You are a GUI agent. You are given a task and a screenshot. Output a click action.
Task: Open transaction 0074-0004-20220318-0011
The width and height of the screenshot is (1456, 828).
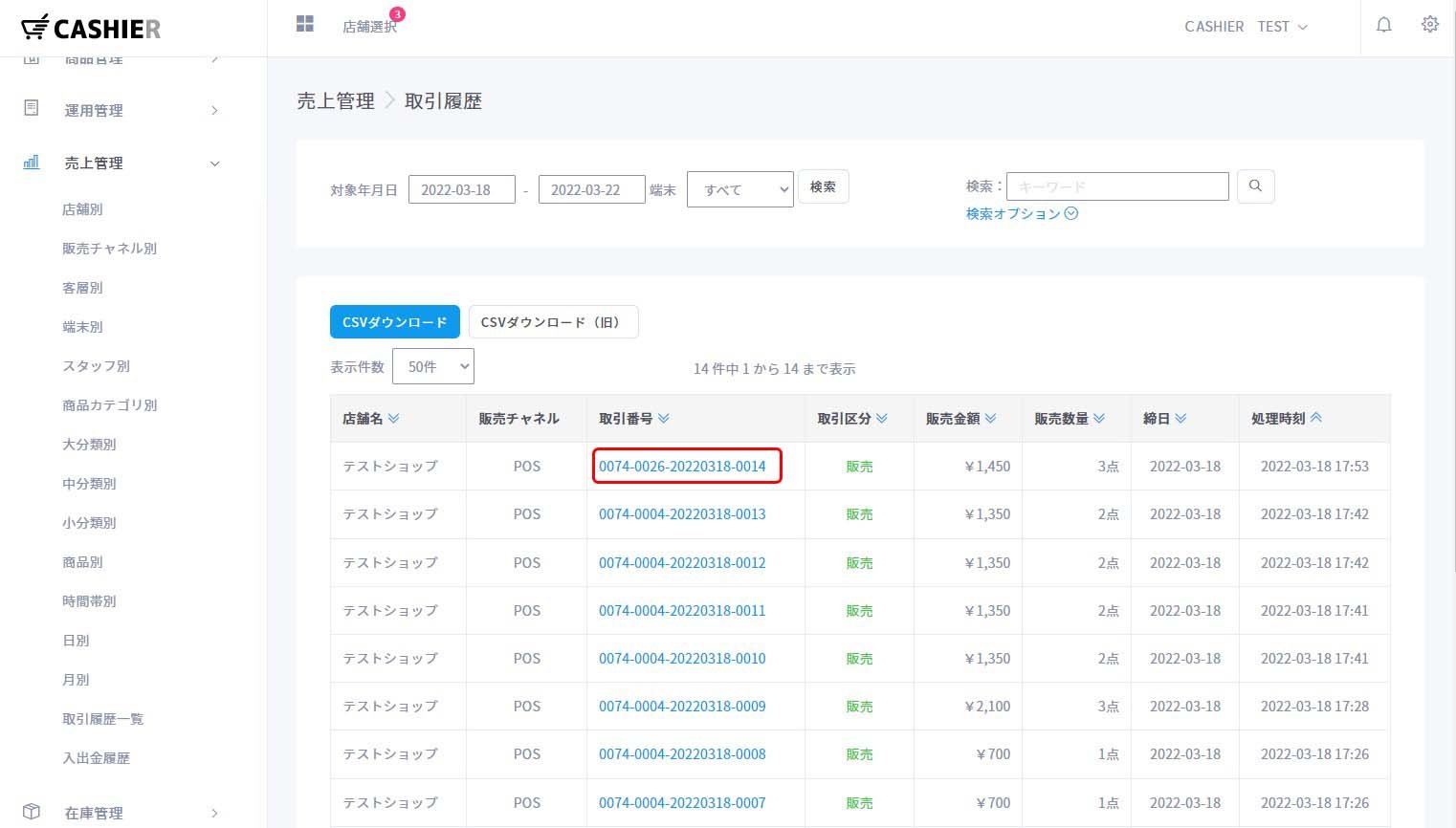[x=682, y=610]
